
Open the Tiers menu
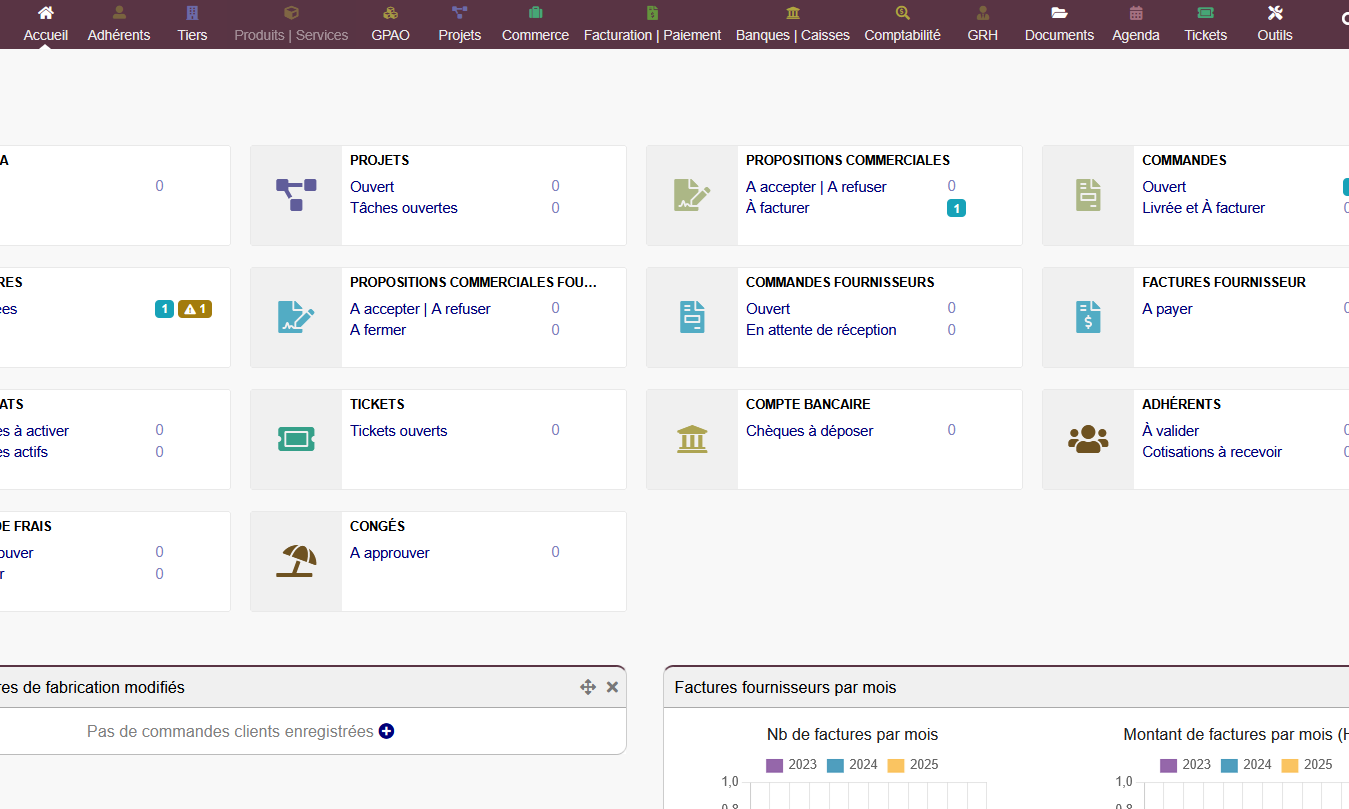click(x=192, y=25)
